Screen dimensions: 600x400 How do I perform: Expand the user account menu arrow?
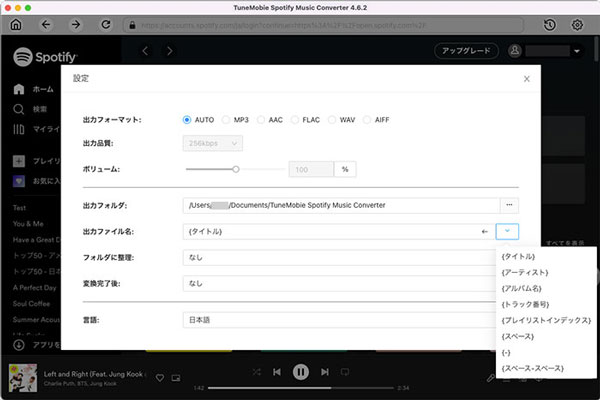point(577,51)
